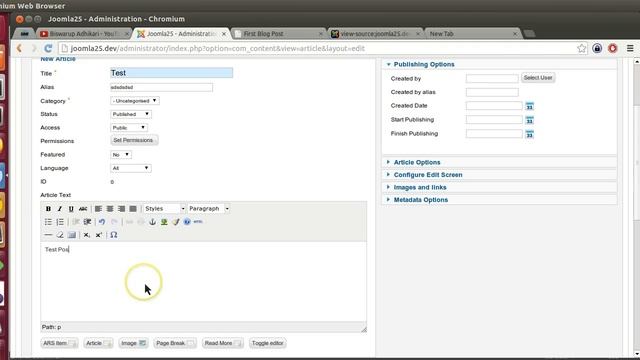Toggle underline formatting in the editor
Image resolution: width=640 pixels, height=360 pixels.
point(71,209)
